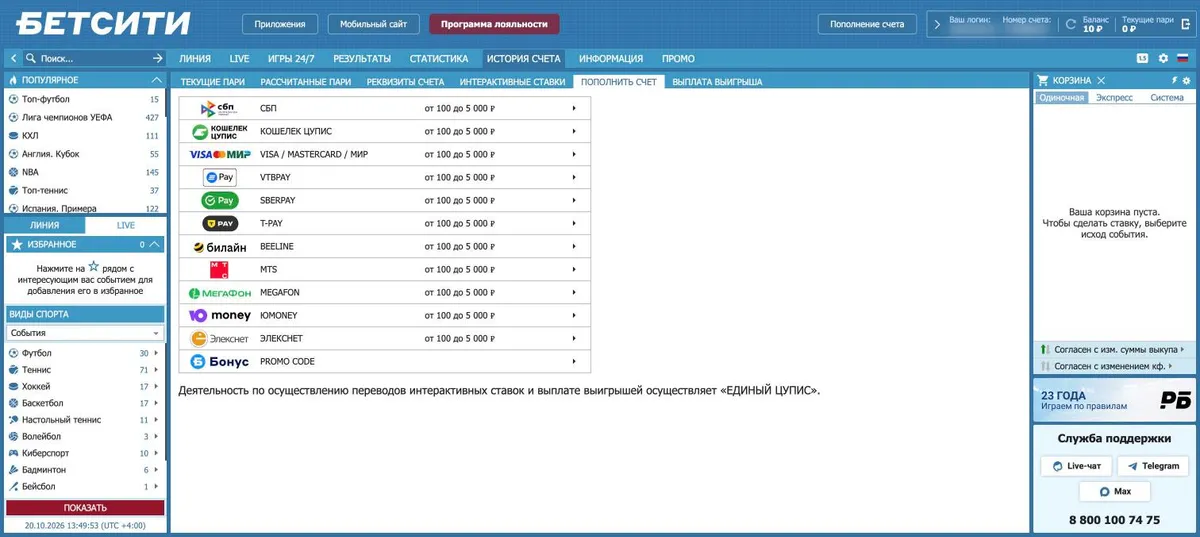Click the Поиск search field
The image size is (1200, 537).
(93, 59)
